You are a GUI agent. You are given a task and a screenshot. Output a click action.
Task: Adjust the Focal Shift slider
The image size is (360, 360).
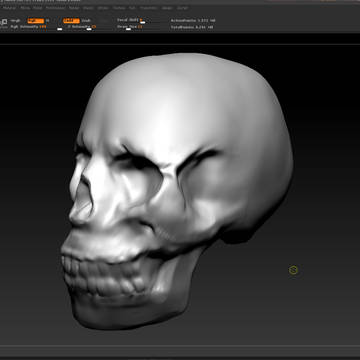coord(130,20)
